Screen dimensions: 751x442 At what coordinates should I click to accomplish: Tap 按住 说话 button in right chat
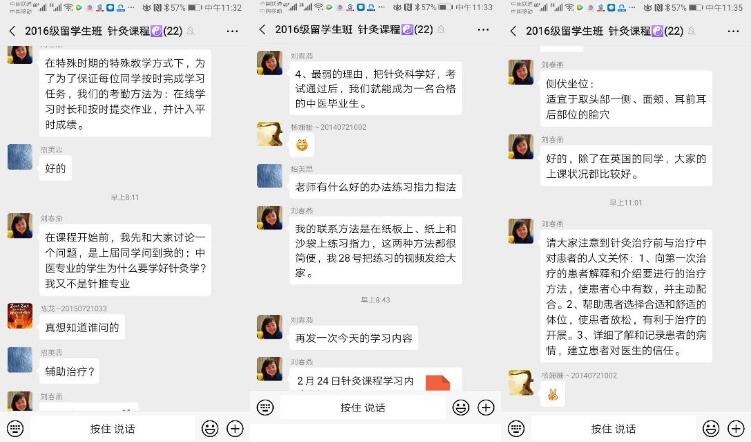(613, 428)
